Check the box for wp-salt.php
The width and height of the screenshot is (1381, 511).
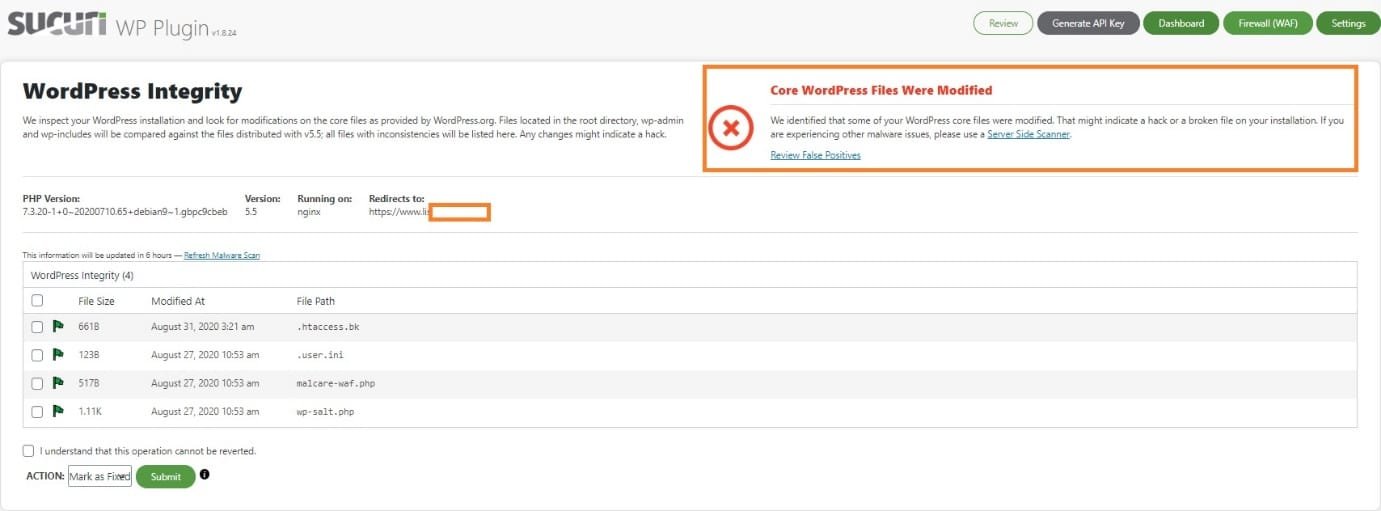coord(37,411)
